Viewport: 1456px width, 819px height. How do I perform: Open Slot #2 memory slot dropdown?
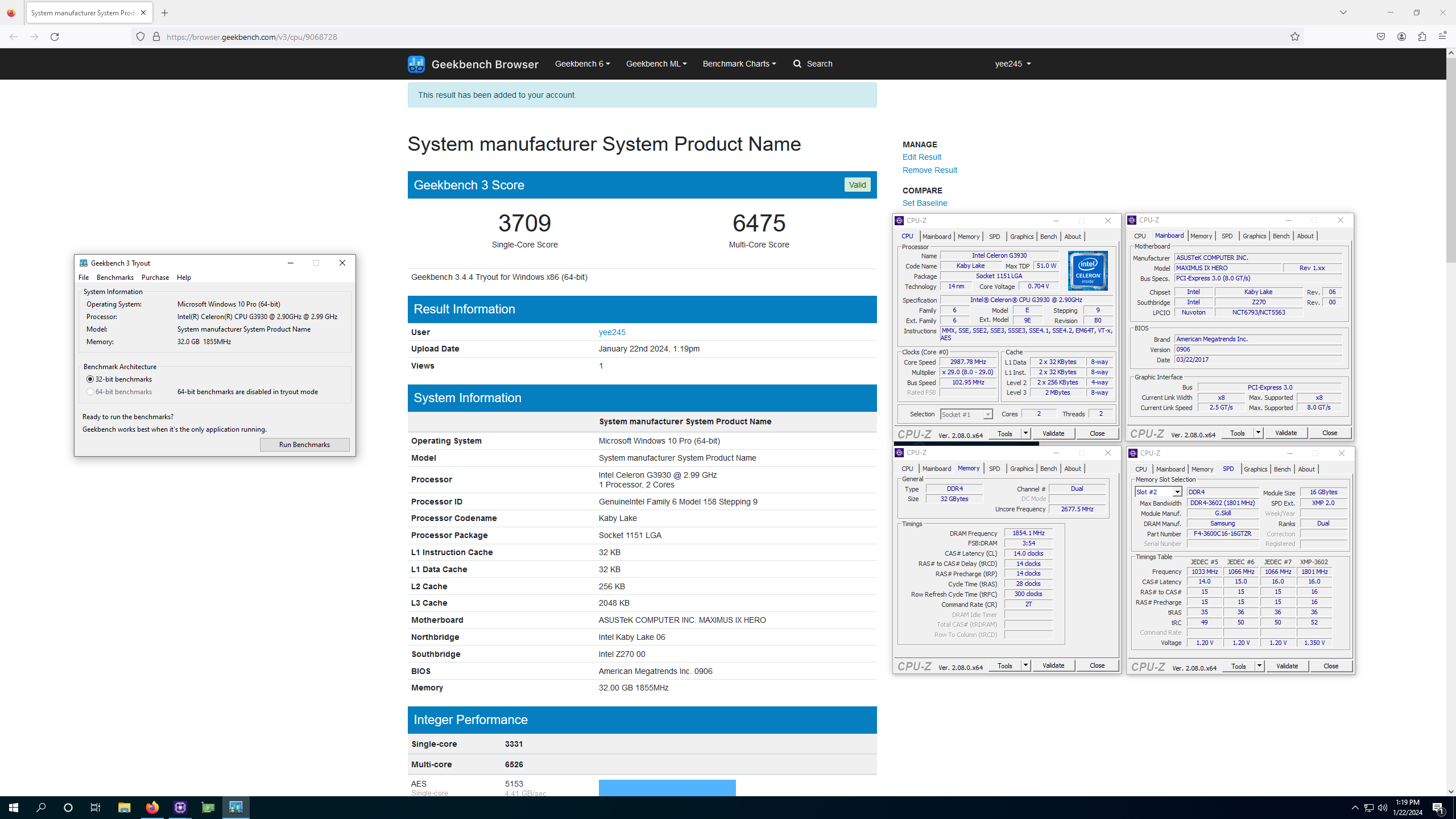(x=1159, y=492)
